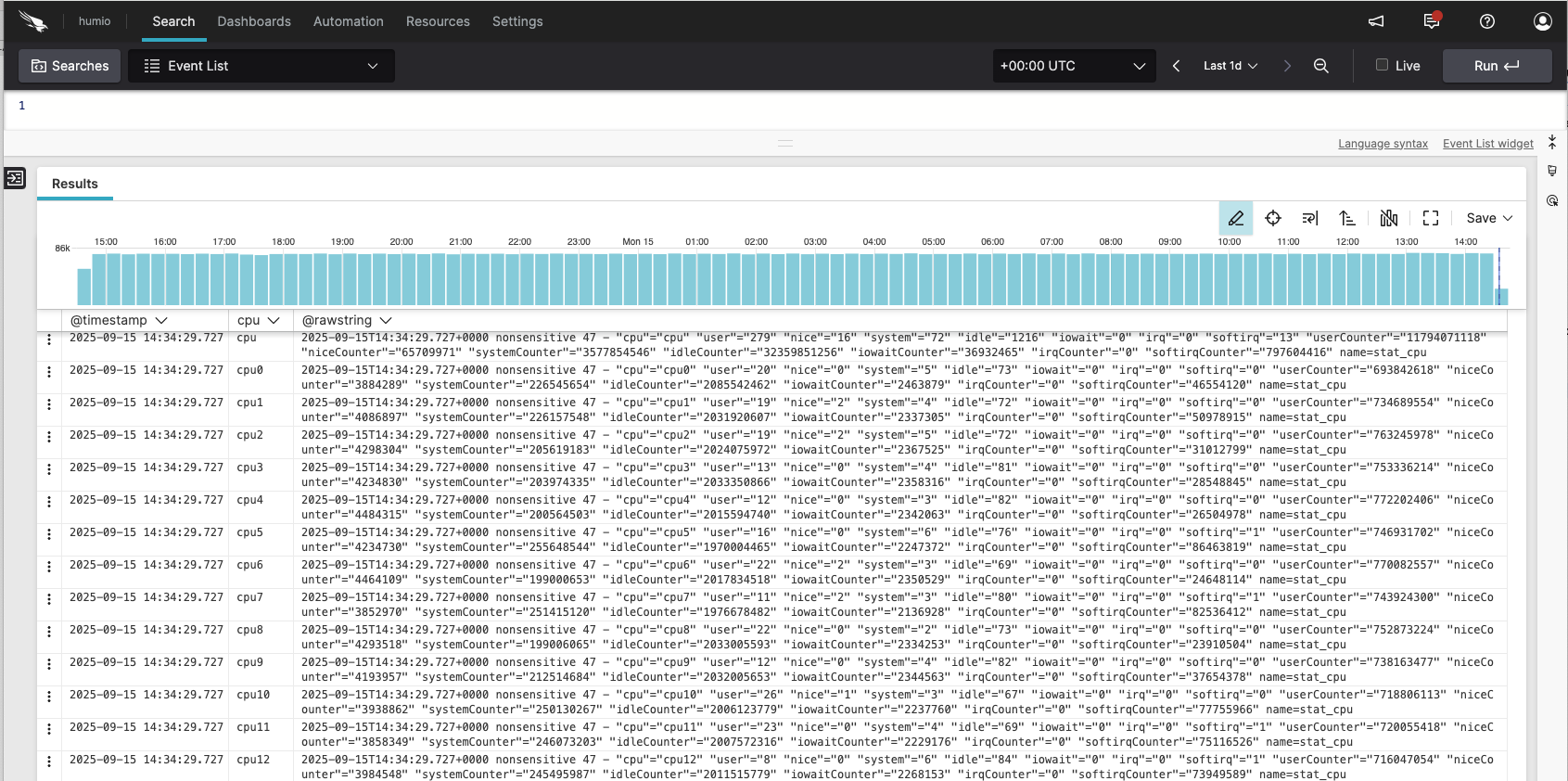Enable the Live checkbox
The height and width of the screenshot is (781, 1568).
(x=1382, y=65)
